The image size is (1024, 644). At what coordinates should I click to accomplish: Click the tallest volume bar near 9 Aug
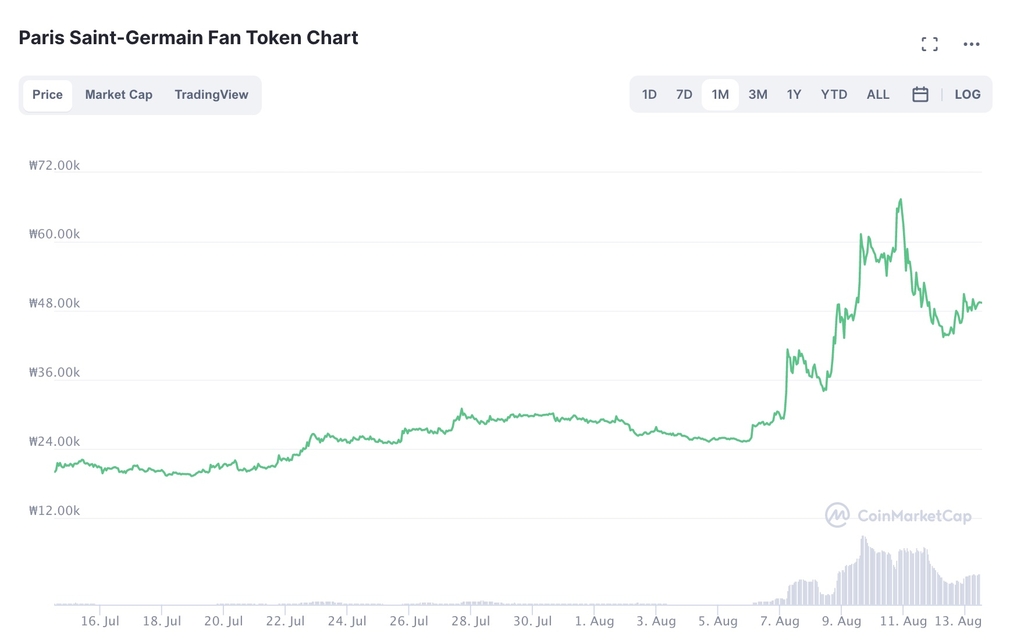[863, 570]
